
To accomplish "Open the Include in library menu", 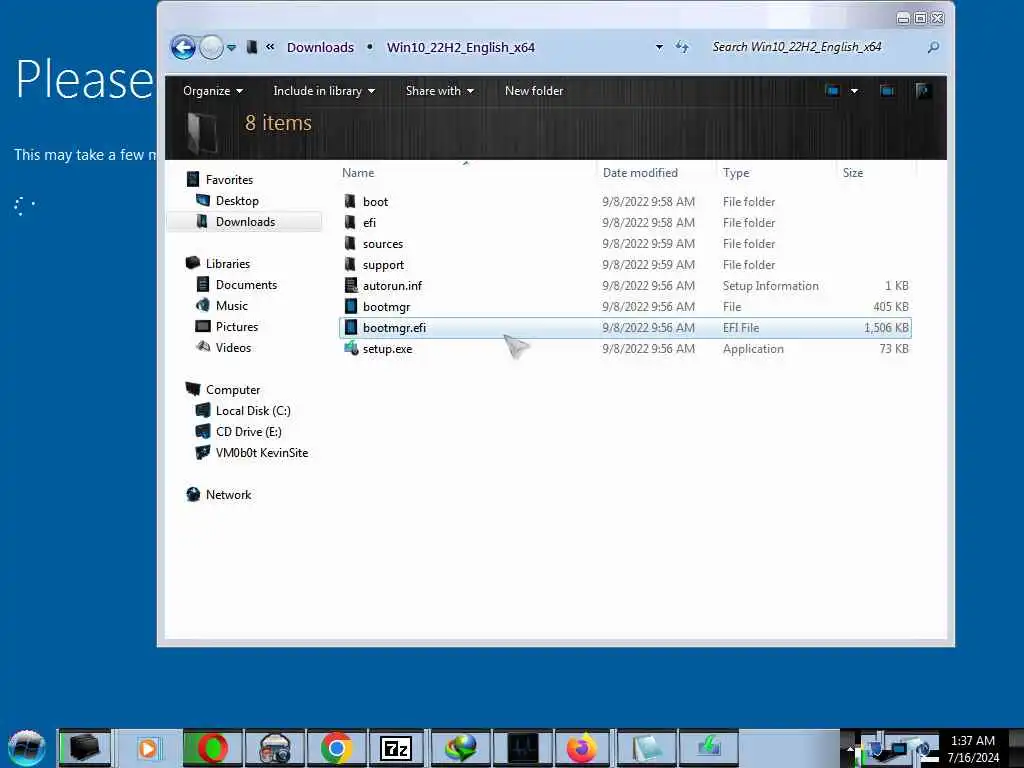I will pos(324,91).
